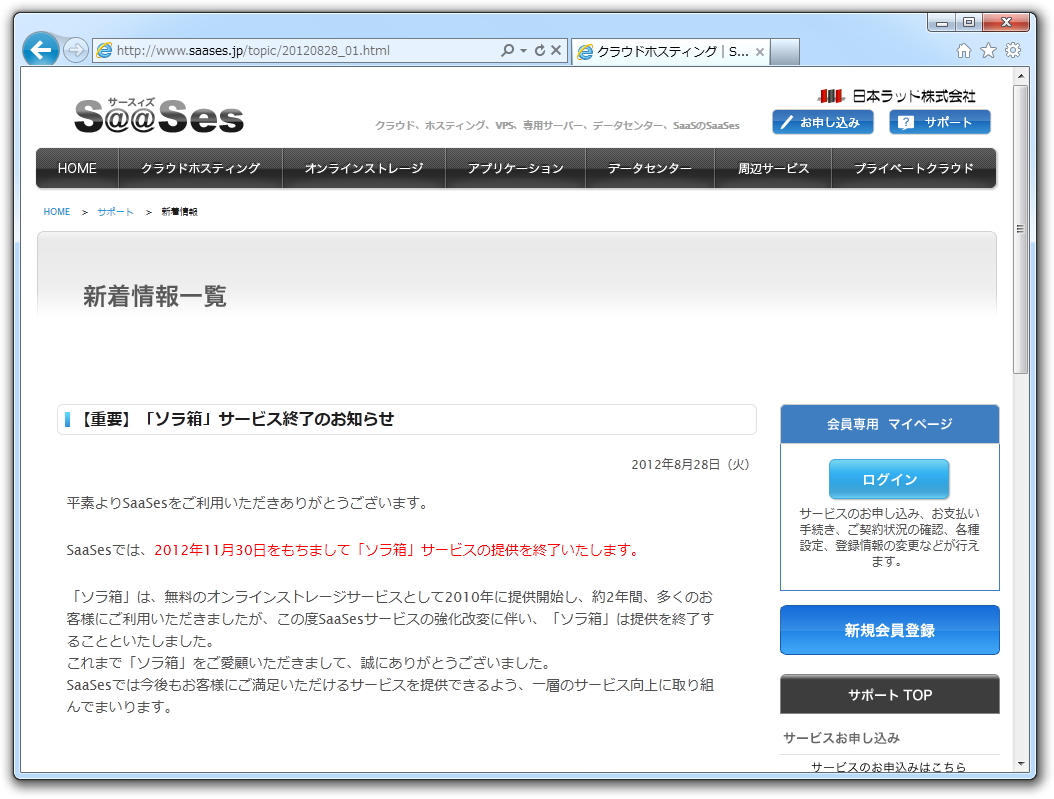Open 新規会員登録 registration
This screenshot has height=799, width=1054.
click(x=889, y=631)
